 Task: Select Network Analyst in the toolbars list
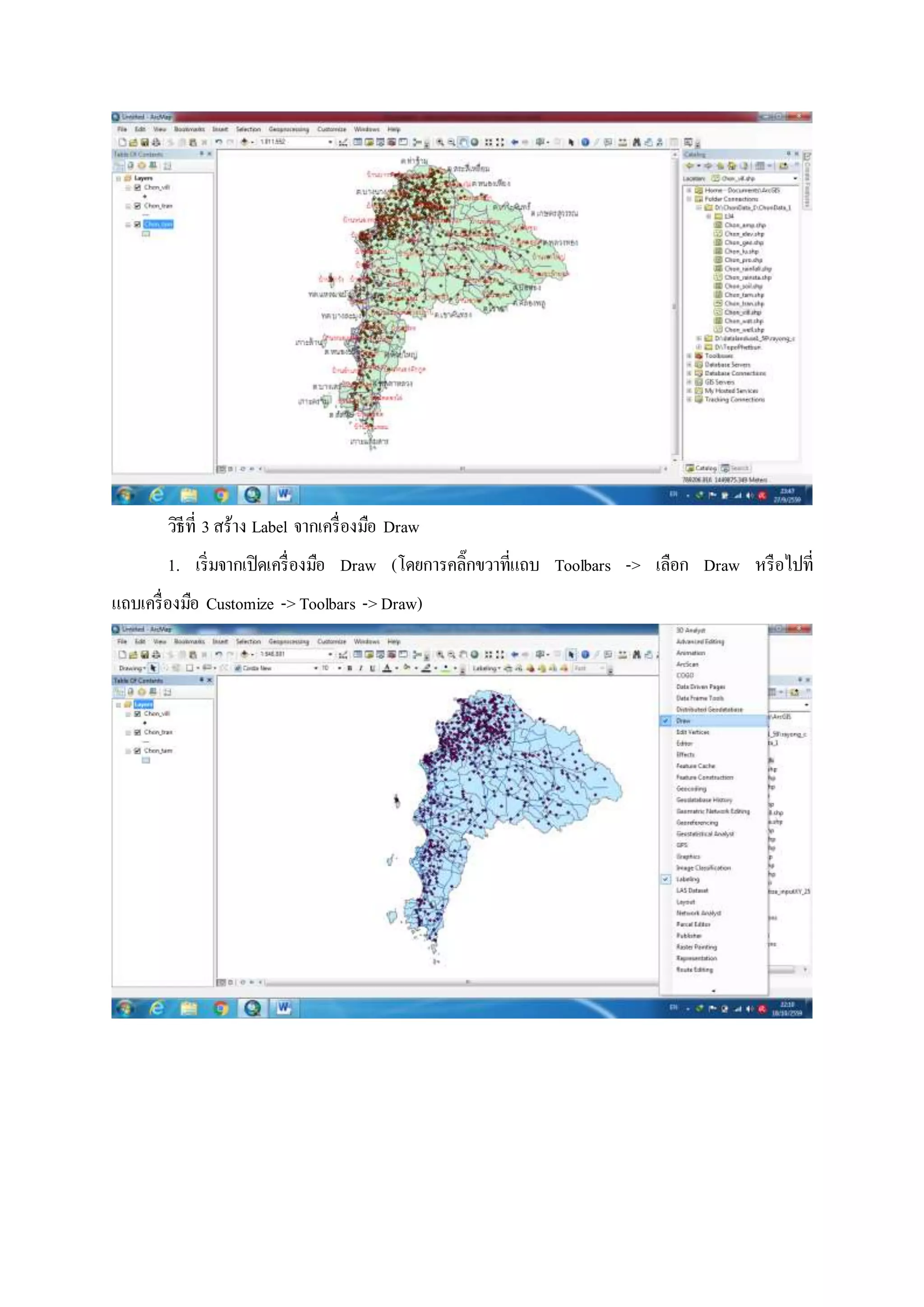point(698,913)
